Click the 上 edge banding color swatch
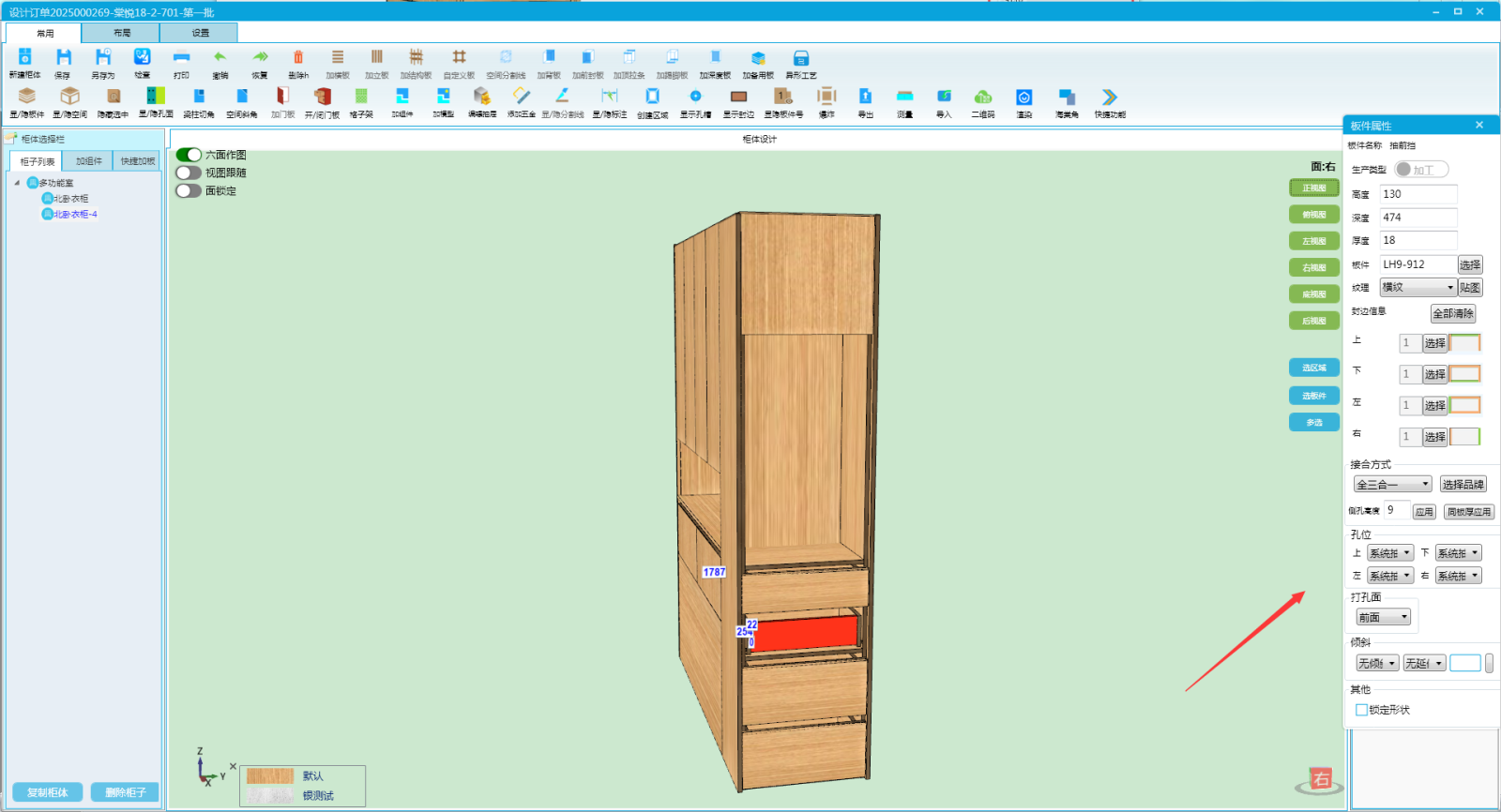Image resolution: width=1501 pixels, height=812 pixels. (x=1464, y=343)
